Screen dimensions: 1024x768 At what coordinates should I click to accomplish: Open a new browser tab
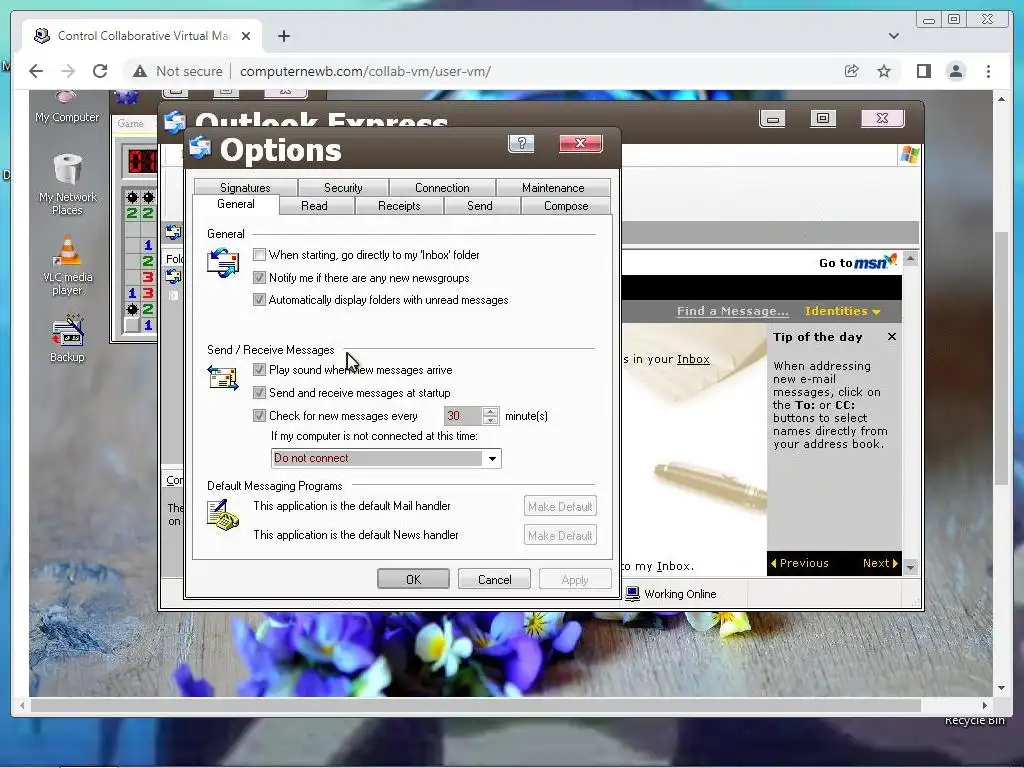point(283,36)
